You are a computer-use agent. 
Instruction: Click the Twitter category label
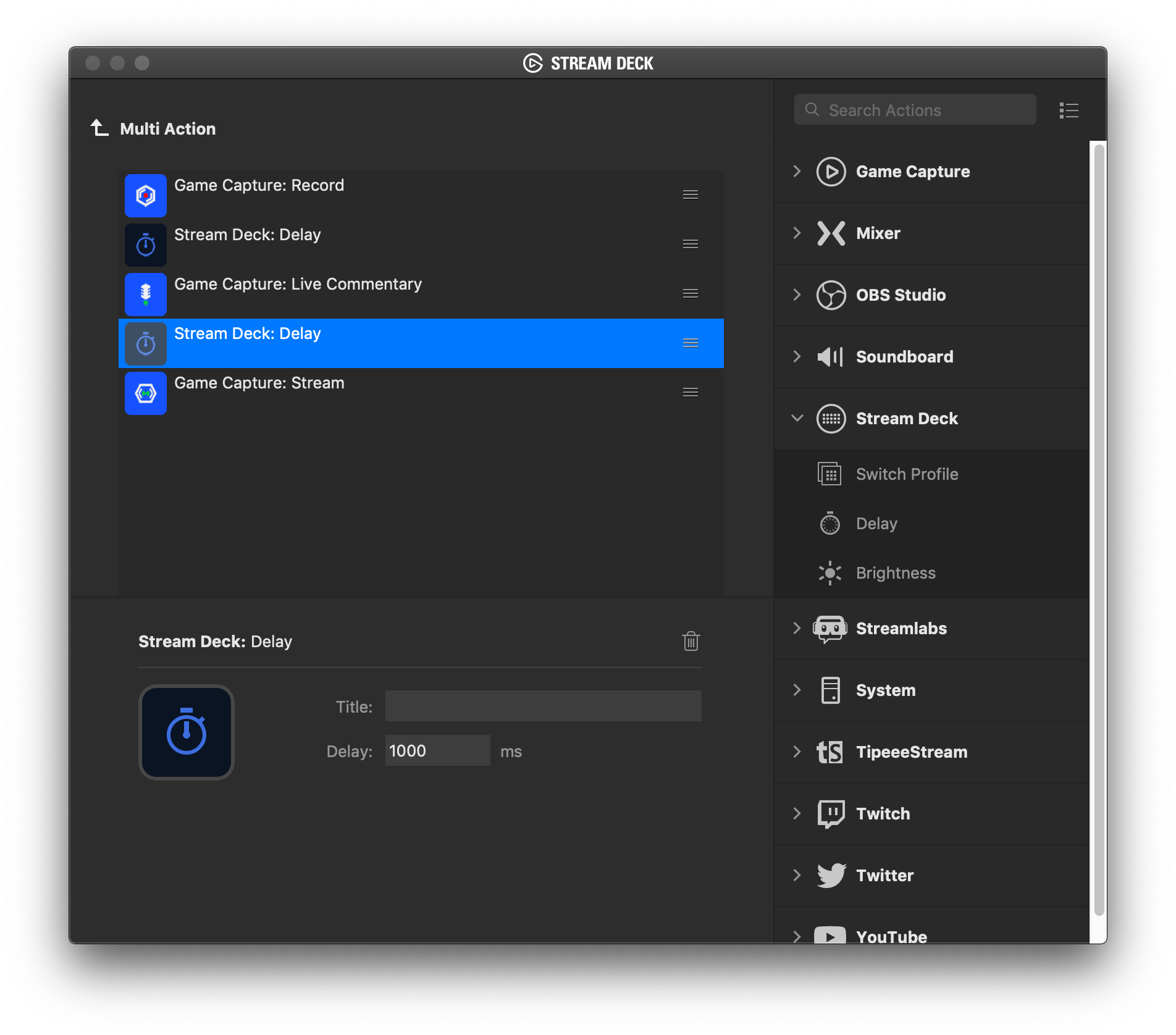coord(885,876)
